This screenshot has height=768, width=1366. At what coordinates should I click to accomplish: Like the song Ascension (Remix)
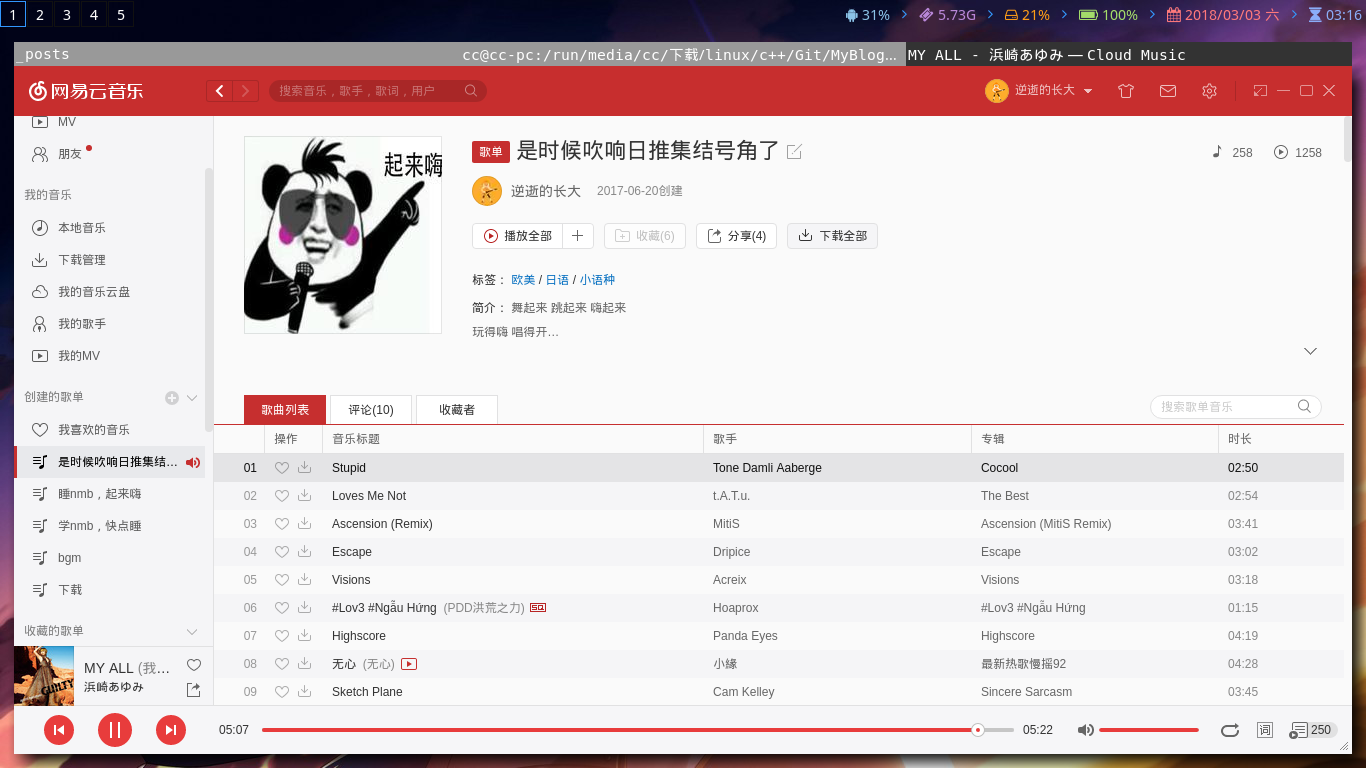[x=282, y=524]
